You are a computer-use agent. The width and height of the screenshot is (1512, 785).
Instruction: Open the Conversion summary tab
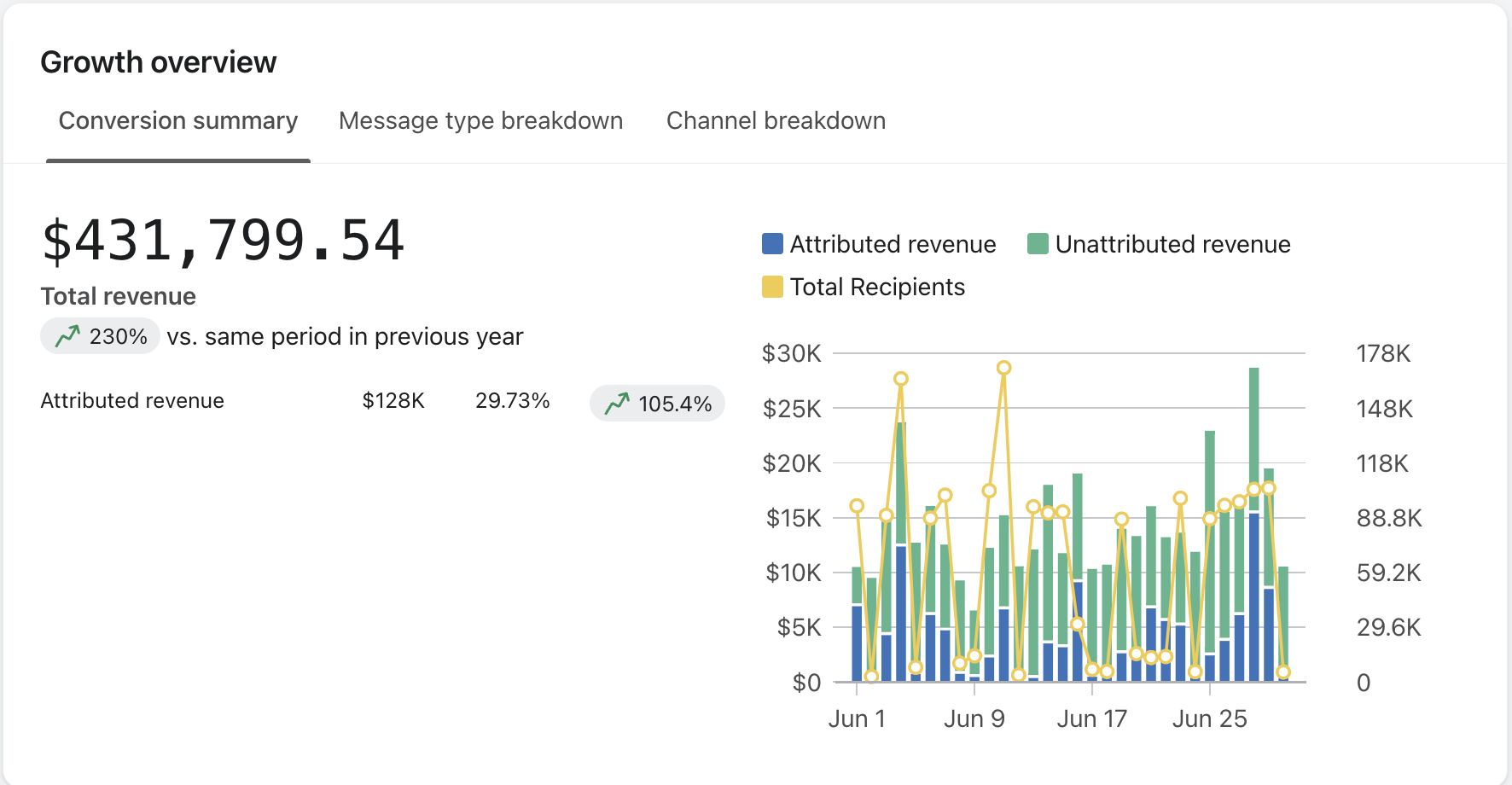coord(178,121)
